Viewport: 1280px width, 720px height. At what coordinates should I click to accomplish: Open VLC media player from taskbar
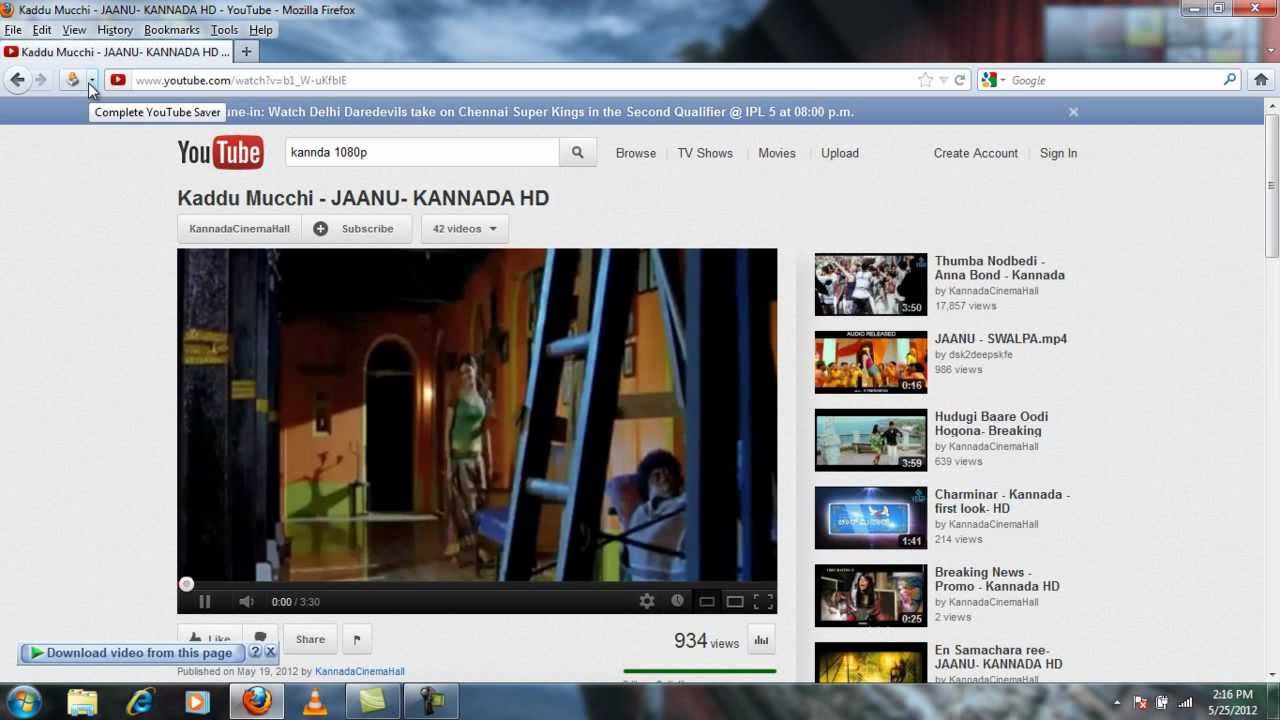point(315,702)
